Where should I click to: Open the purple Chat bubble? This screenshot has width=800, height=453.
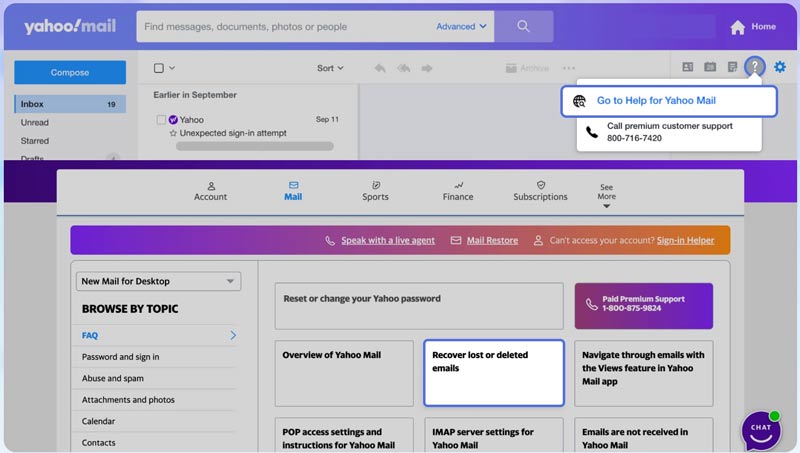[x=761, y=429]
